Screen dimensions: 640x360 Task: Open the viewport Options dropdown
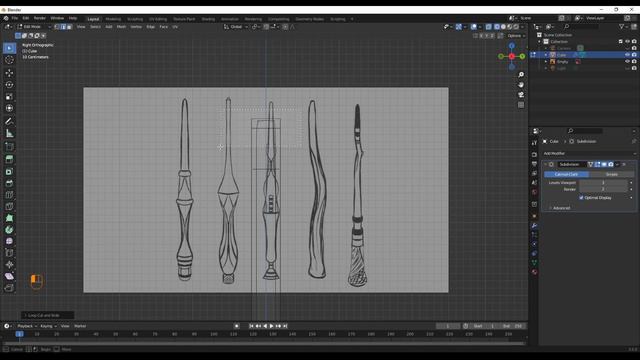pyautogui.click(x=516, y=36)
